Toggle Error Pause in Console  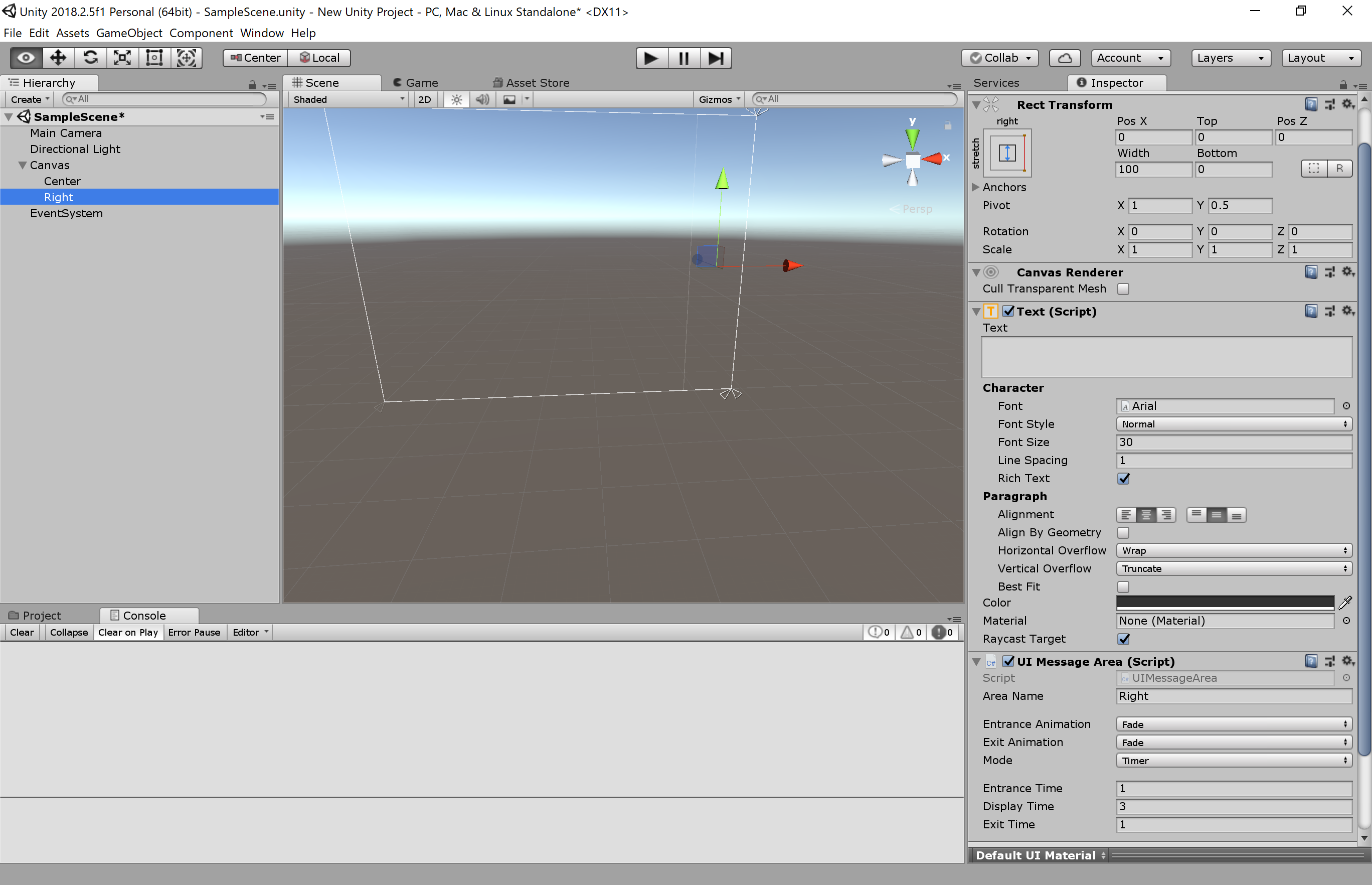(194, 632)
